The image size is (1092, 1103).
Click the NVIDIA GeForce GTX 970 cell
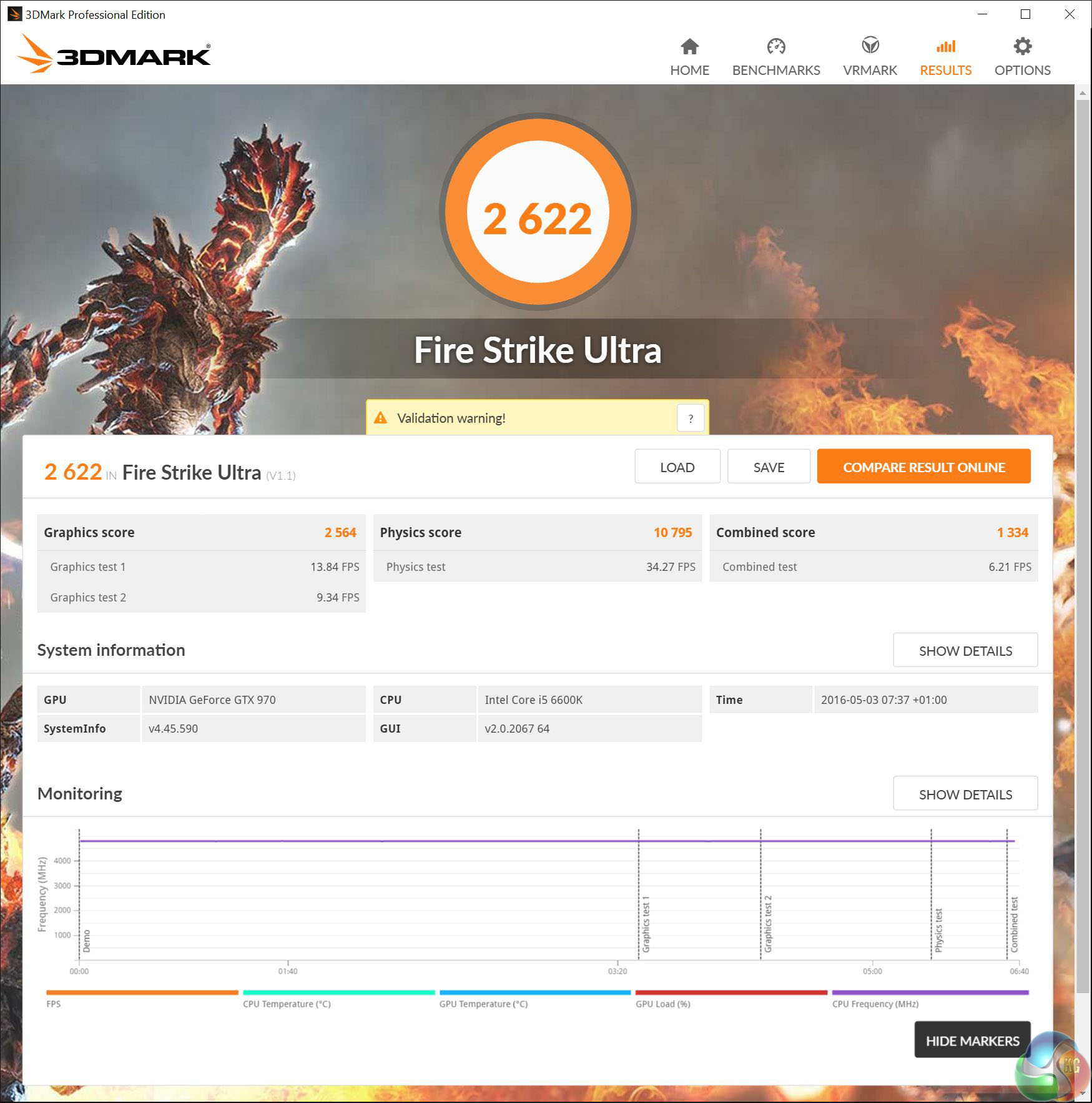coord(253,700)
